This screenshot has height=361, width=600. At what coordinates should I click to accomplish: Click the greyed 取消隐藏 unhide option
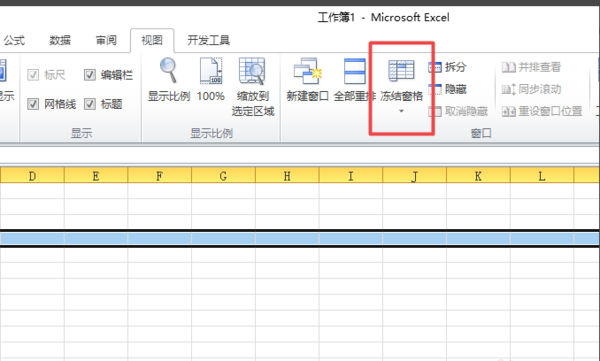(x=458, y=111)
